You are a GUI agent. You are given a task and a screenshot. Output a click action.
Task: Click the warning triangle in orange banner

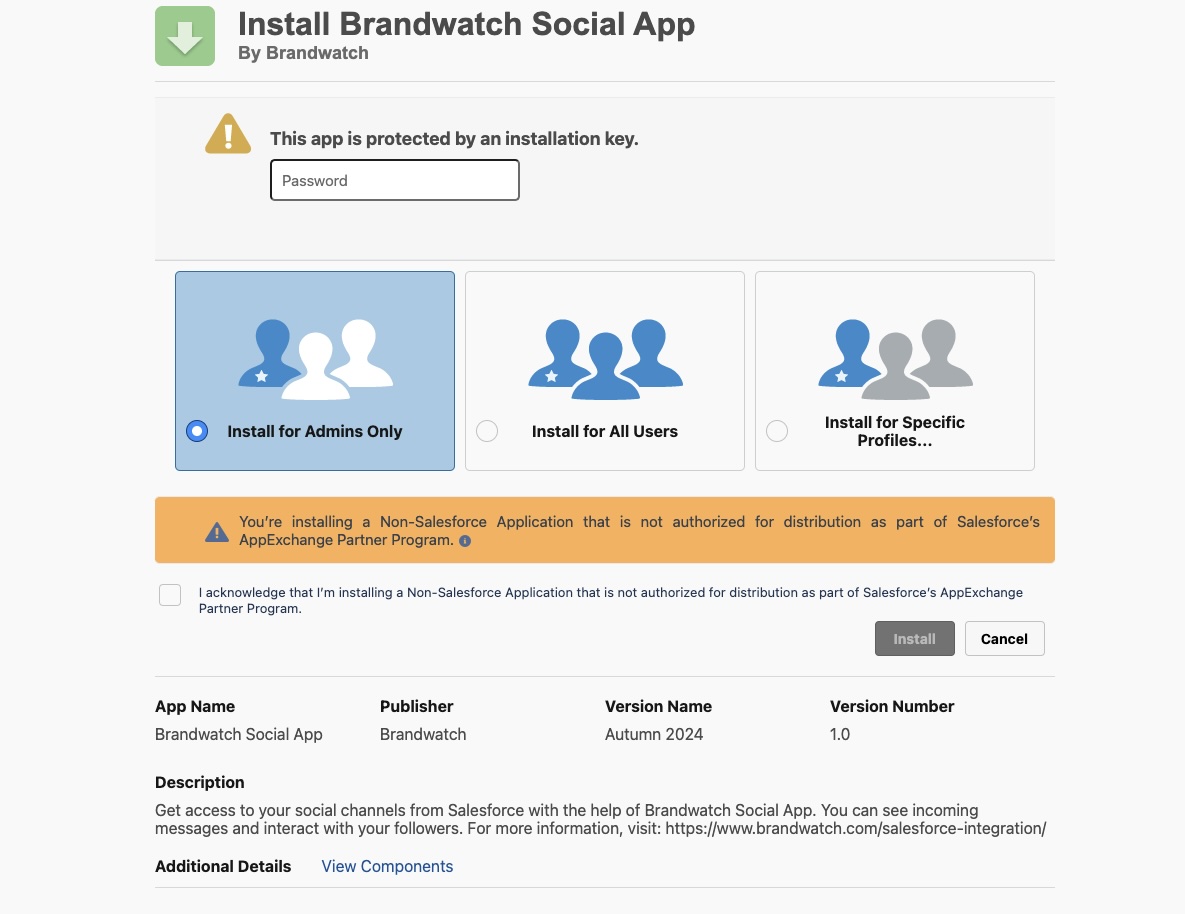coord(217,531)
